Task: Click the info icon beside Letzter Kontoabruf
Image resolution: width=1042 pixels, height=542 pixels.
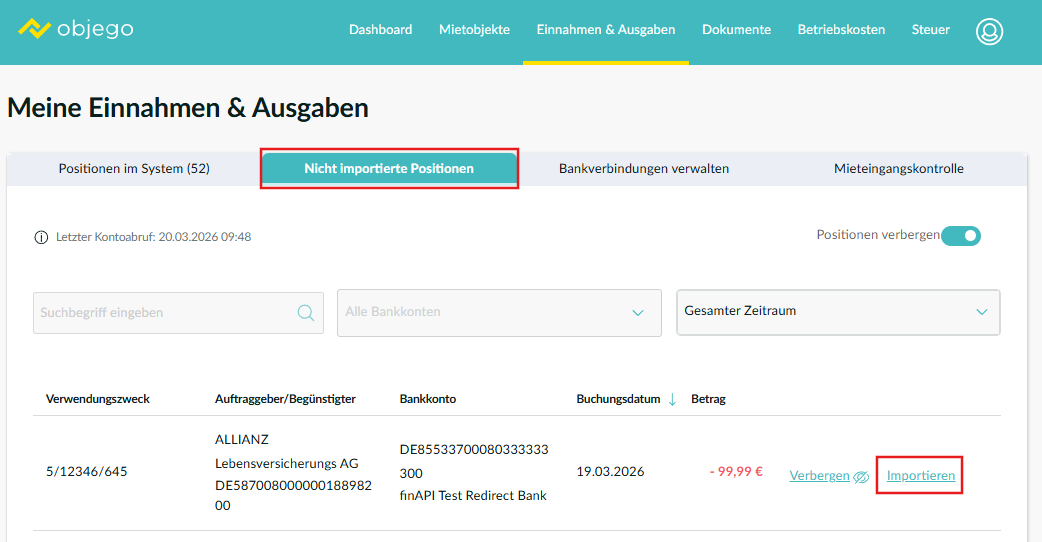Action: [x=41, y=237]
